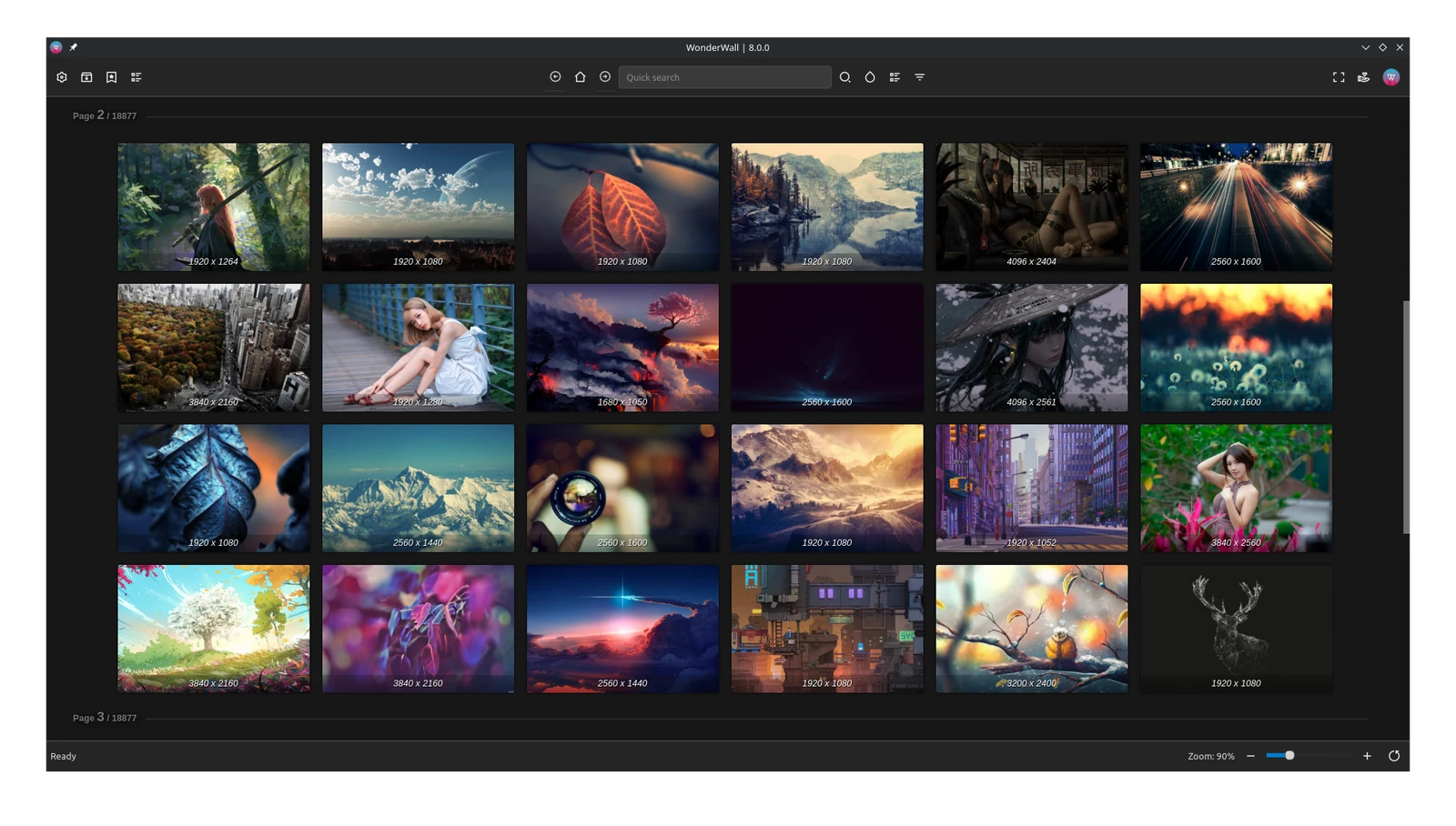Toggle fullscreen mode icon
This screenshot has height=826, width=1456.
click(1339, 77)
